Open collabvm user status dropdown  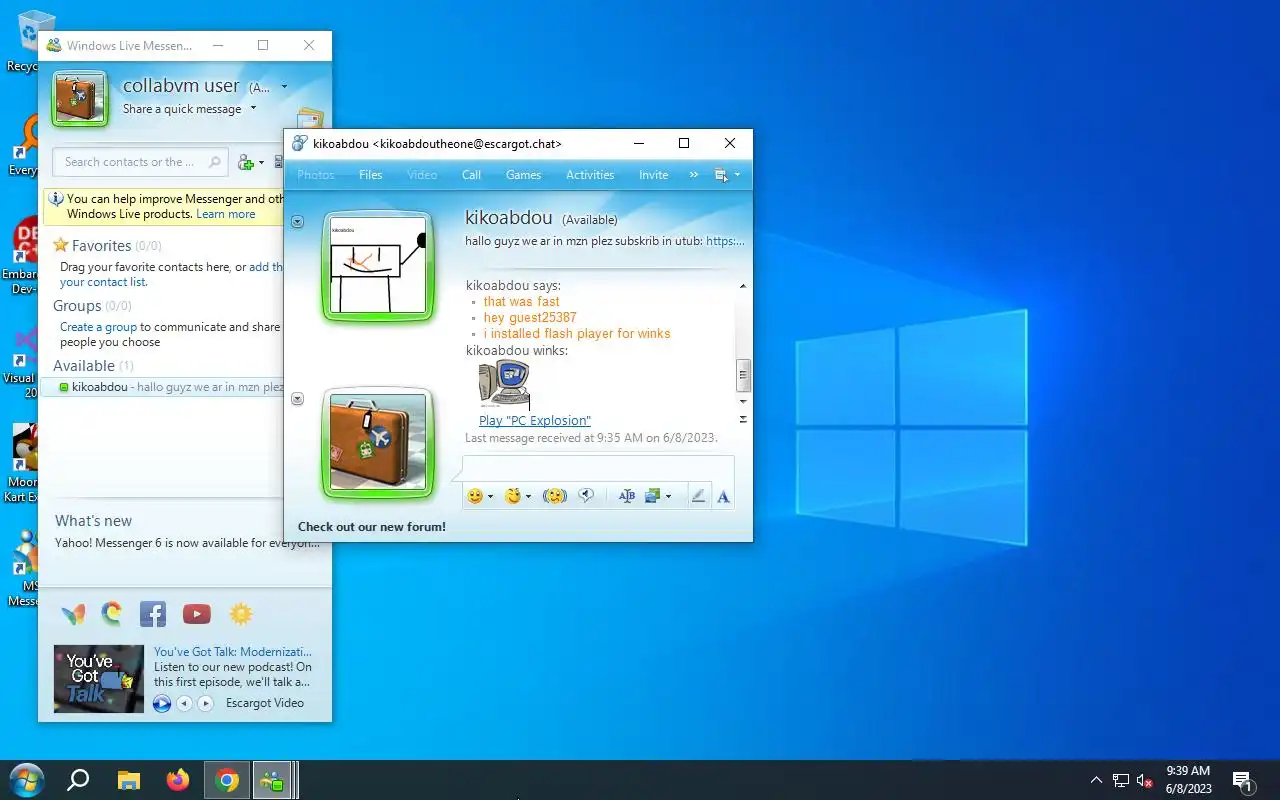tap(284, 87)
